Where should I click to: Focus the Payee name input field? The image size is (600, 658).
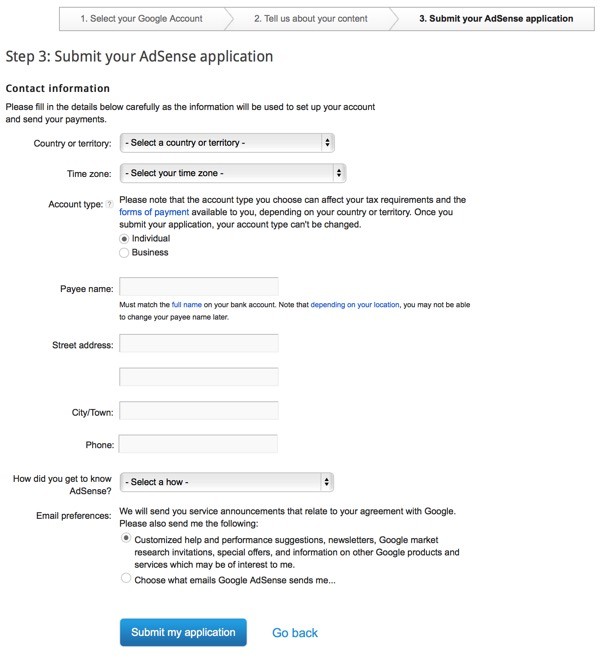pos(199,287)
